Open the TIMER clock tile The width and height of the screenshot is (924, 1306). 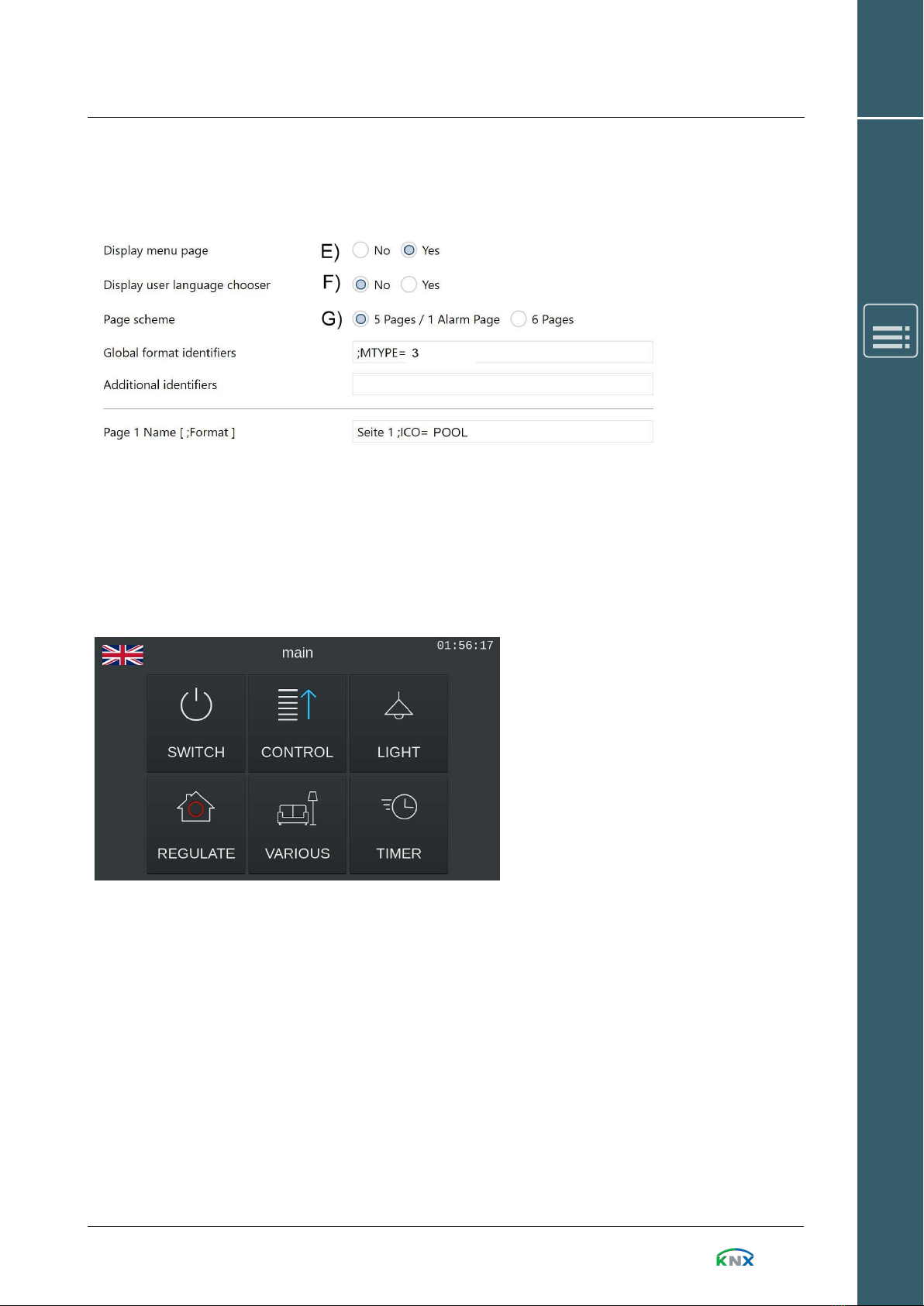click(x=398, y=825)
